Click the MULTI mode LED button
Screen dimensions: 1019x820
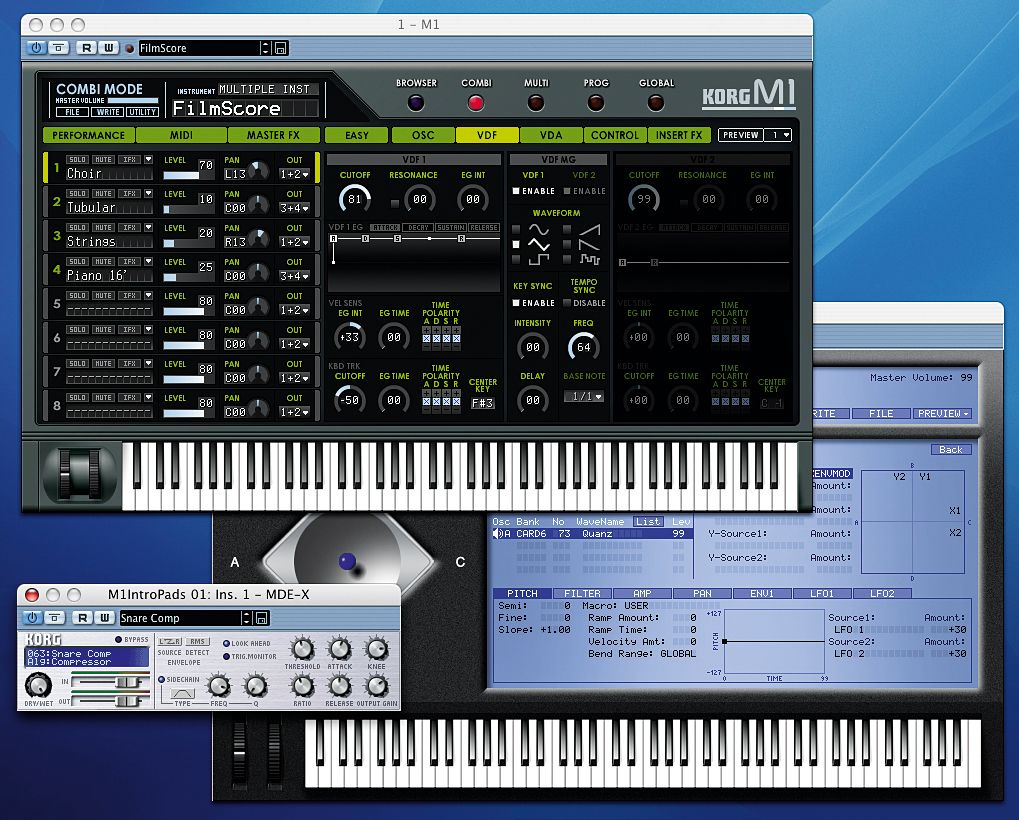536,103
